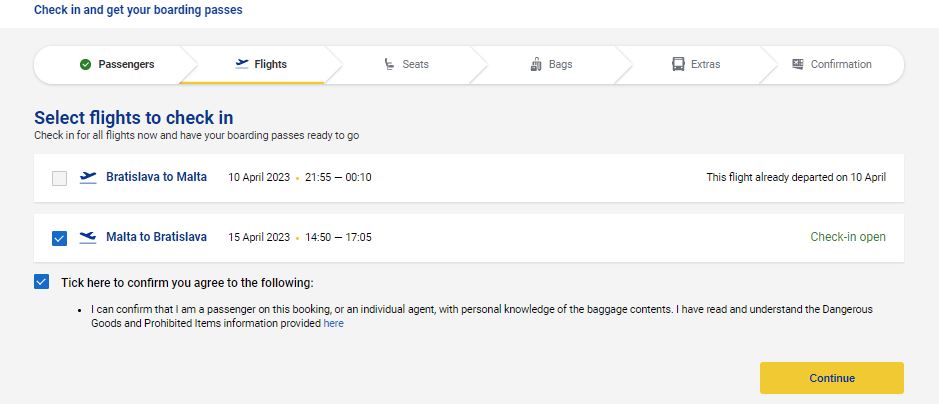This screenshot has width=939, height=404.
Task: Click the landing plane icon for Malta to Bratislava
Action: [x=88, y=238]
